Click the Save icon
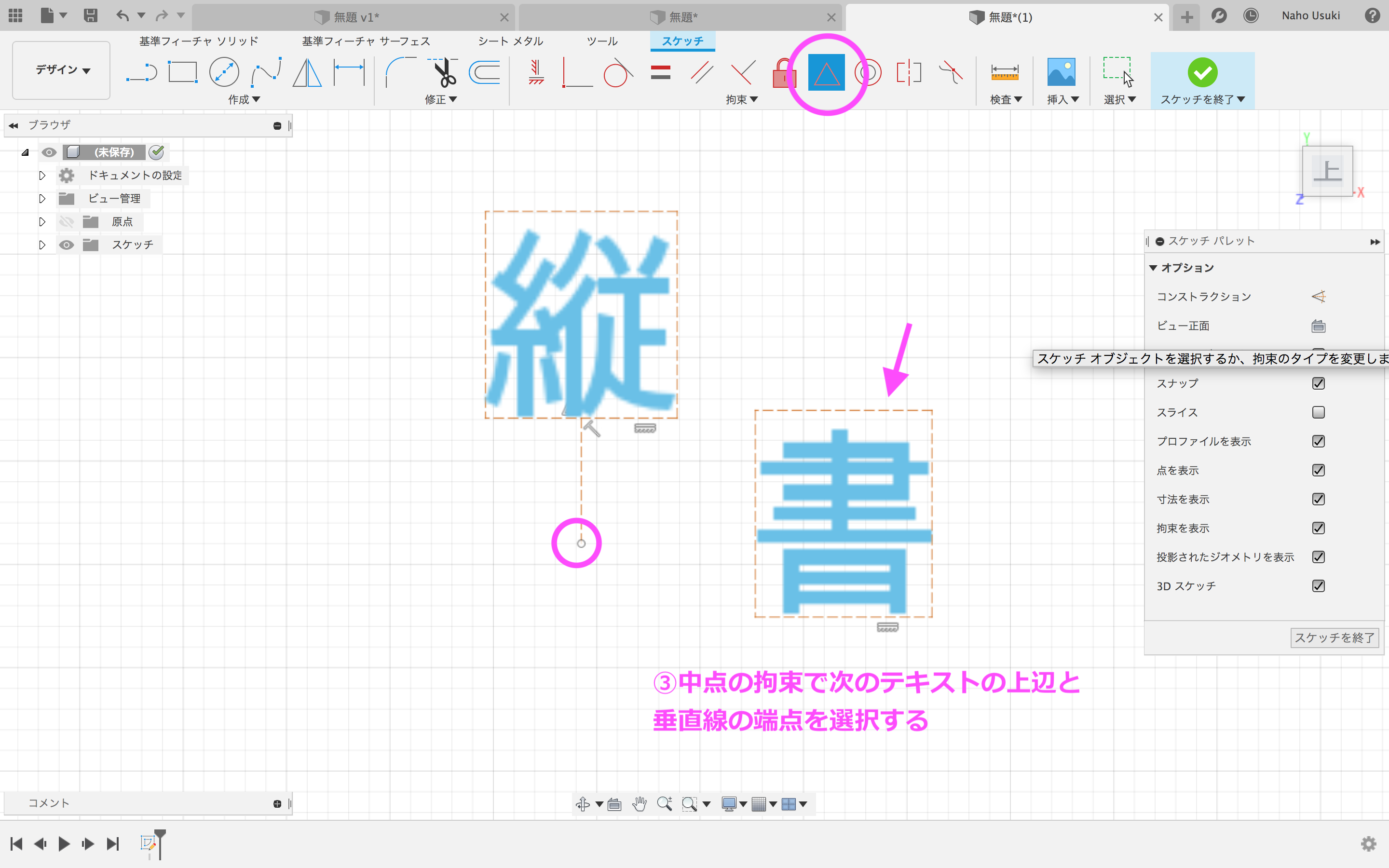Screen dimensions: 1389x868 click(90, 15)
